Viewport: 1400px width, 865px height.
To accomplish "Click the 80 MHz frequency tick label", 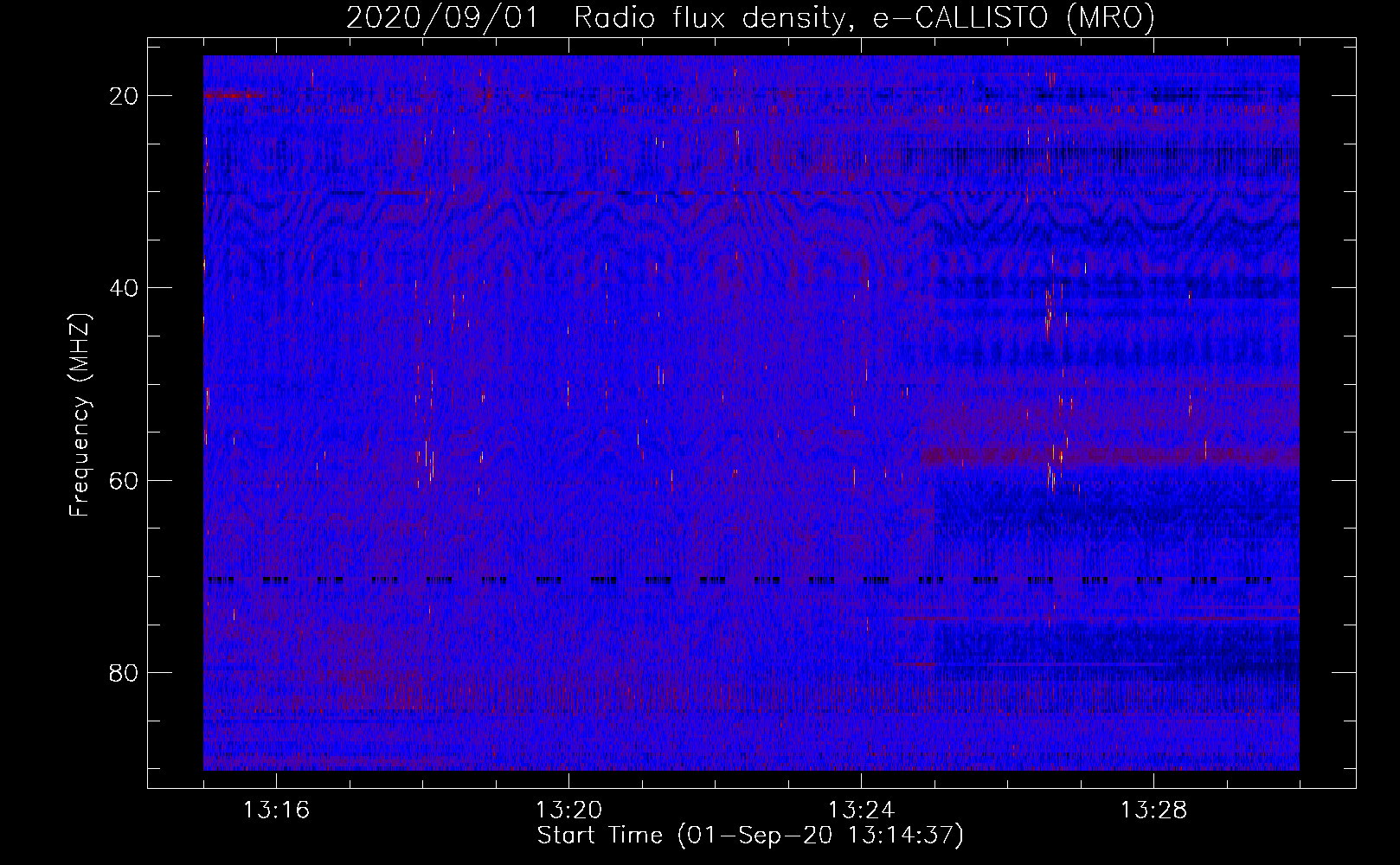I will (125, 672).
